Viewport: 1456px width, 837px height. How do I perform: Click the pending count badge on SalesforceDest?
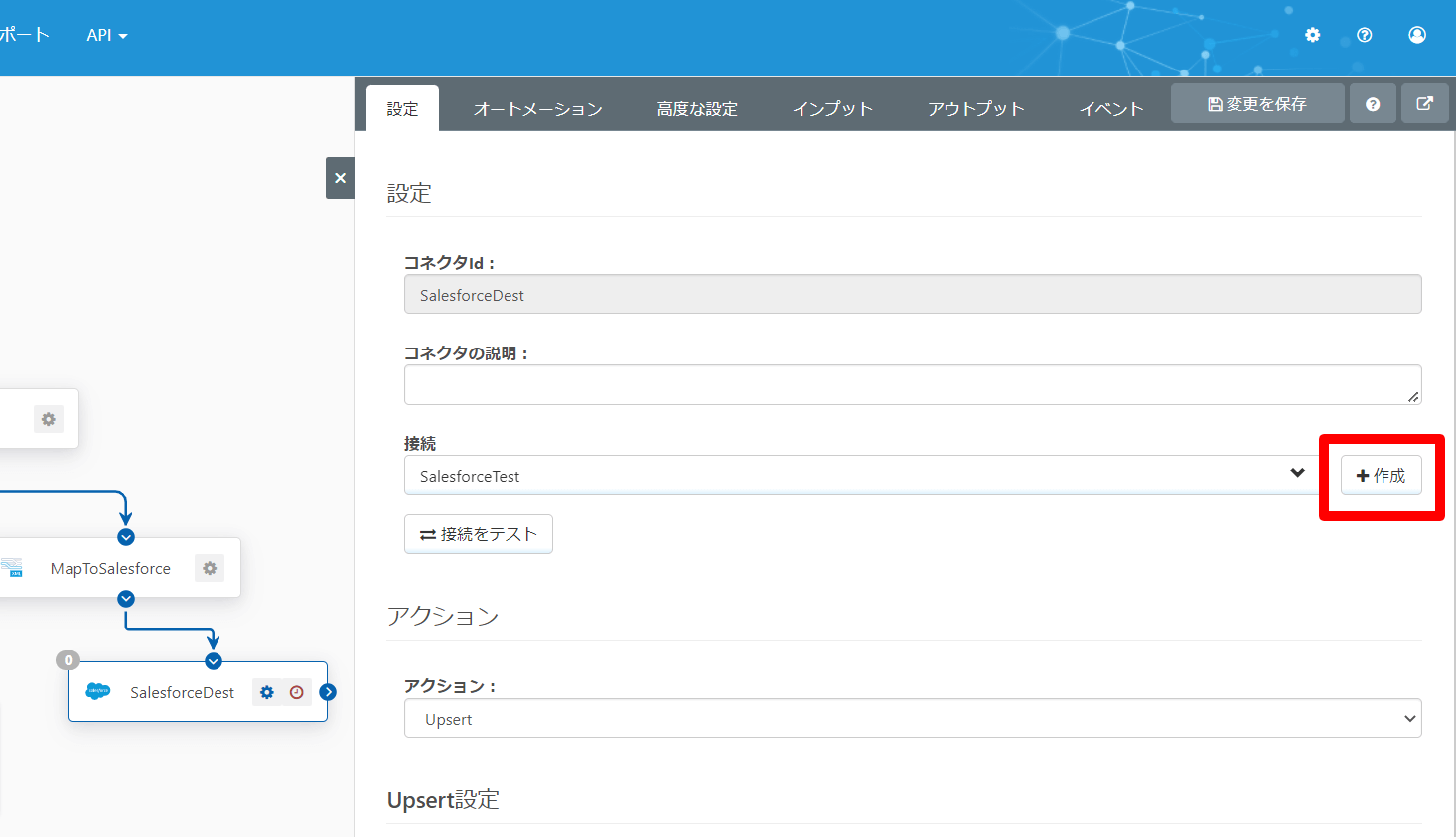click(x=68, y=660)
